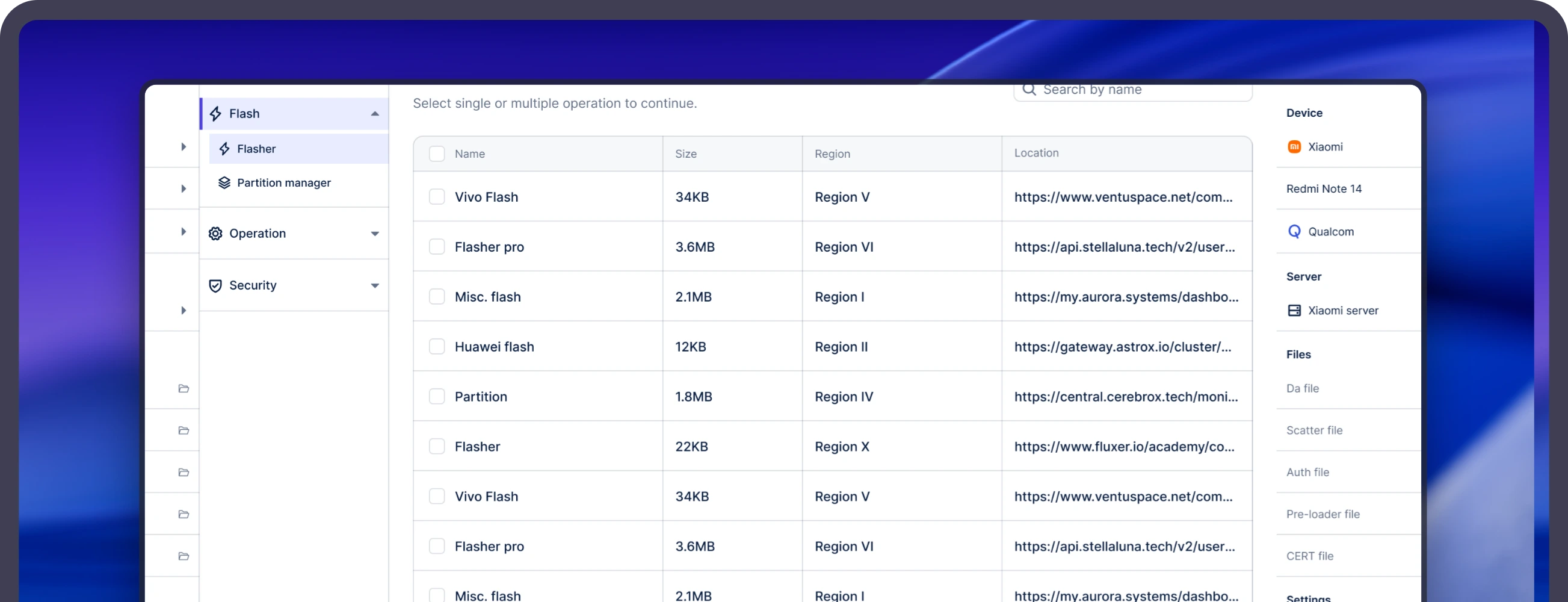The width and height of the screenshot is (1568, 602).
Task: Click the bolt icon of the Flasher submenu
Action: [x=224, y=149]
